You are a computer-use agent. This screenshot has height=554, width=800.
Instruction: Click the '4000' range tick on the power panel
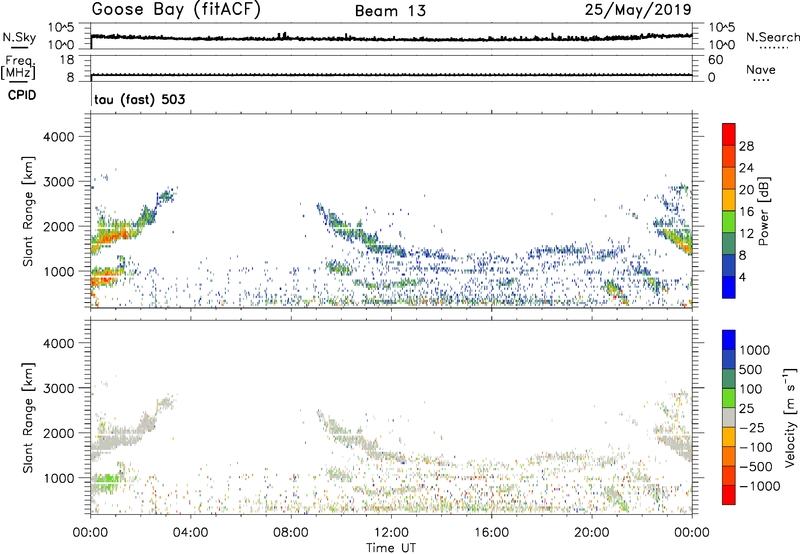click(58, 137)
